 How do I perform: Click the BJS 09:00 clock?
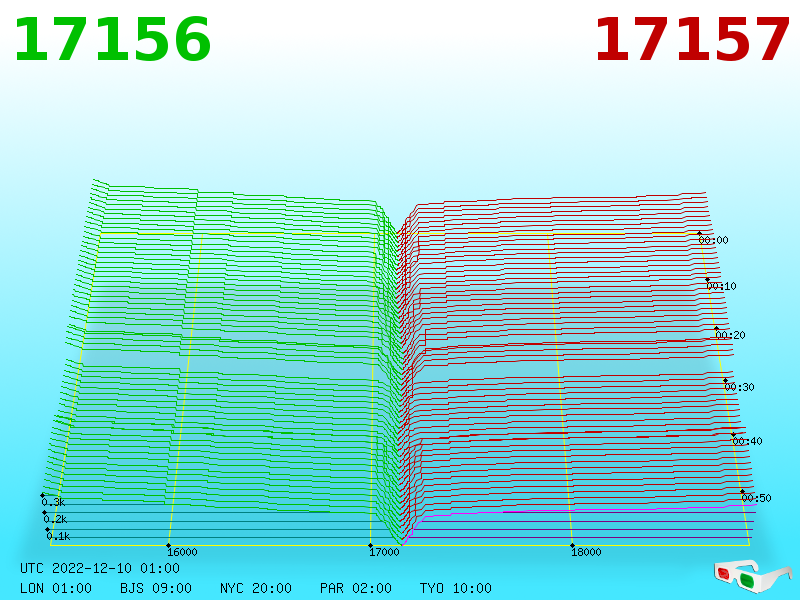156,588
